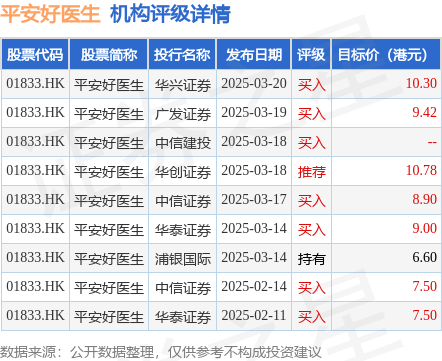
Task: Select the 浦银国际 broker cell
Action: pyautogui.click(x=183, y=259)
